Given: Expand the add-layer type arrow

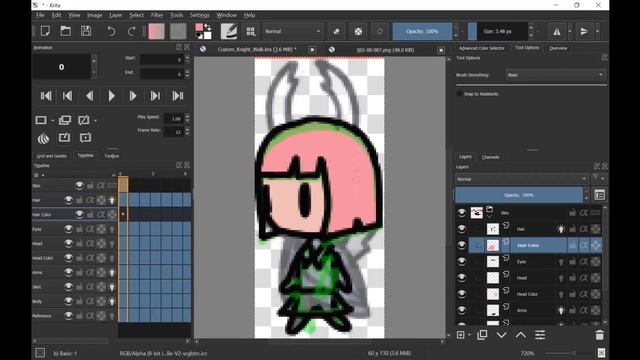Looking at the screenshot, I should click(469, 335).
